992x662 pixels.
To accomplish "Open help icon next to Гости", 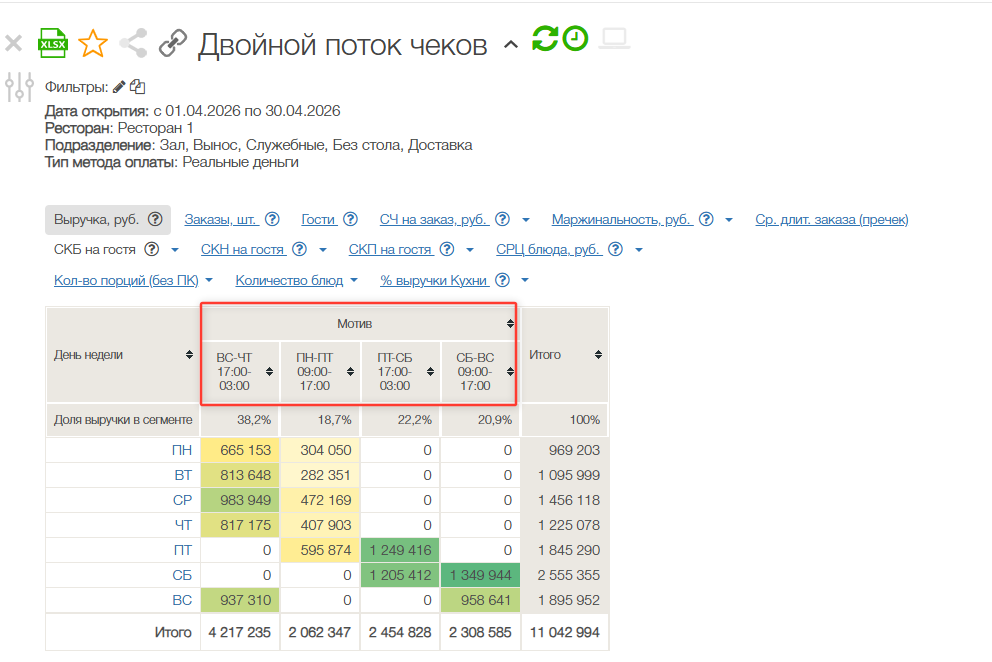I will (x=350, y=219).
